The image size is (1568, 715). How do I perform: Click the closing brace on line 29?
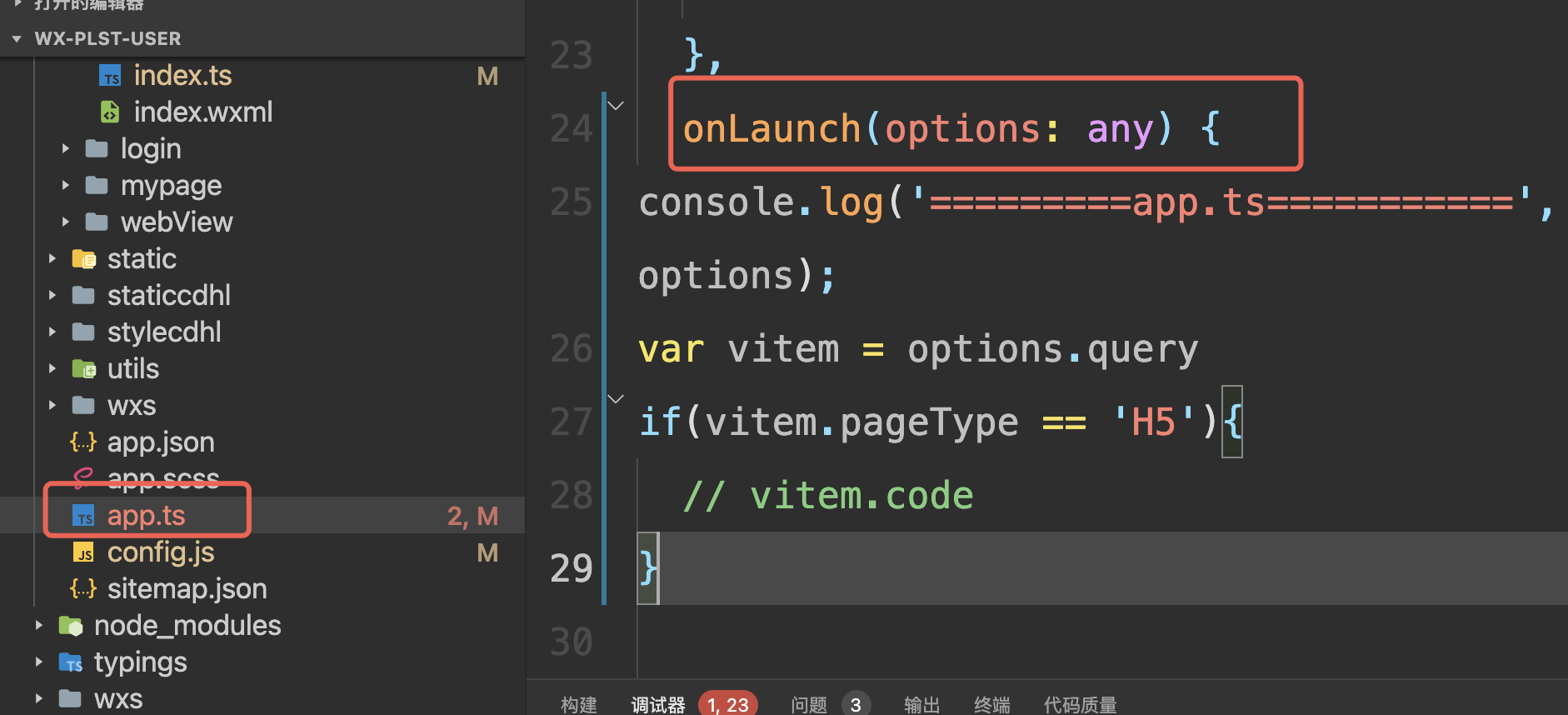(x=648, y=568)
